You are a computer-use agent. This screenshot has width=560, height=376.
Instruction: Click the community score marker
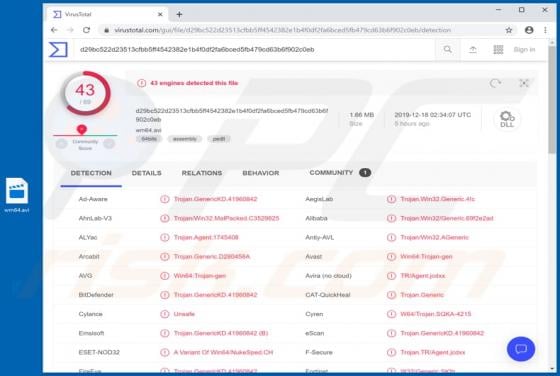point(82,129)
